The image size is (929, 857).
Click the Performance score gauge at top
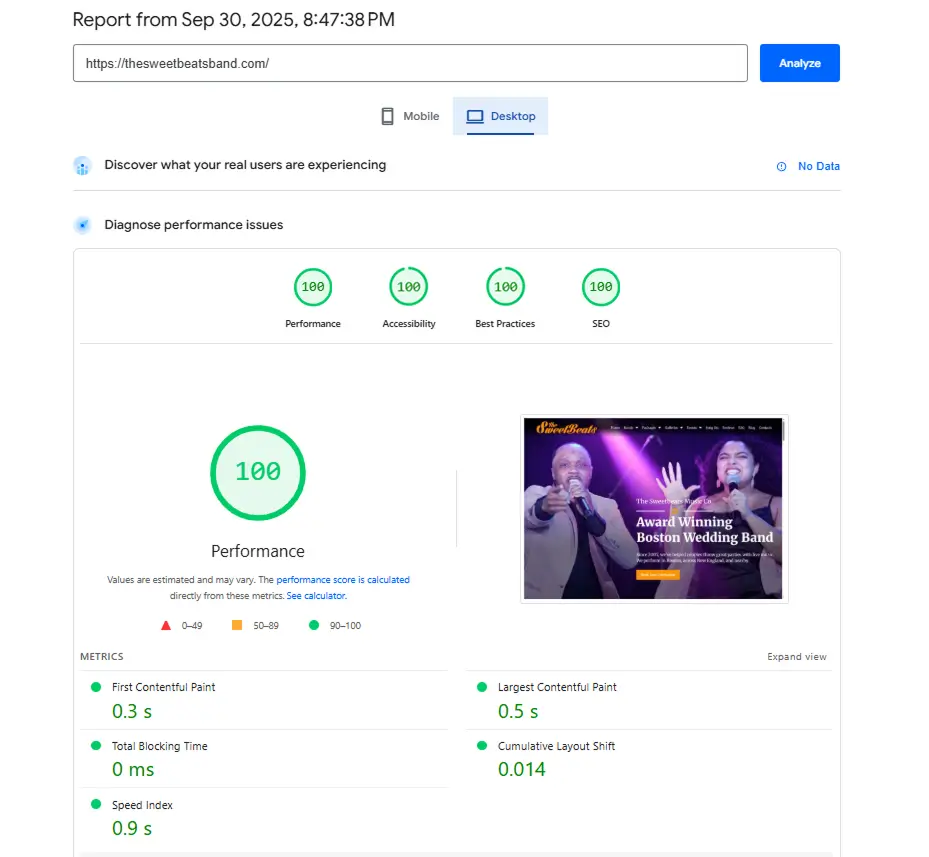pos(313,288)
